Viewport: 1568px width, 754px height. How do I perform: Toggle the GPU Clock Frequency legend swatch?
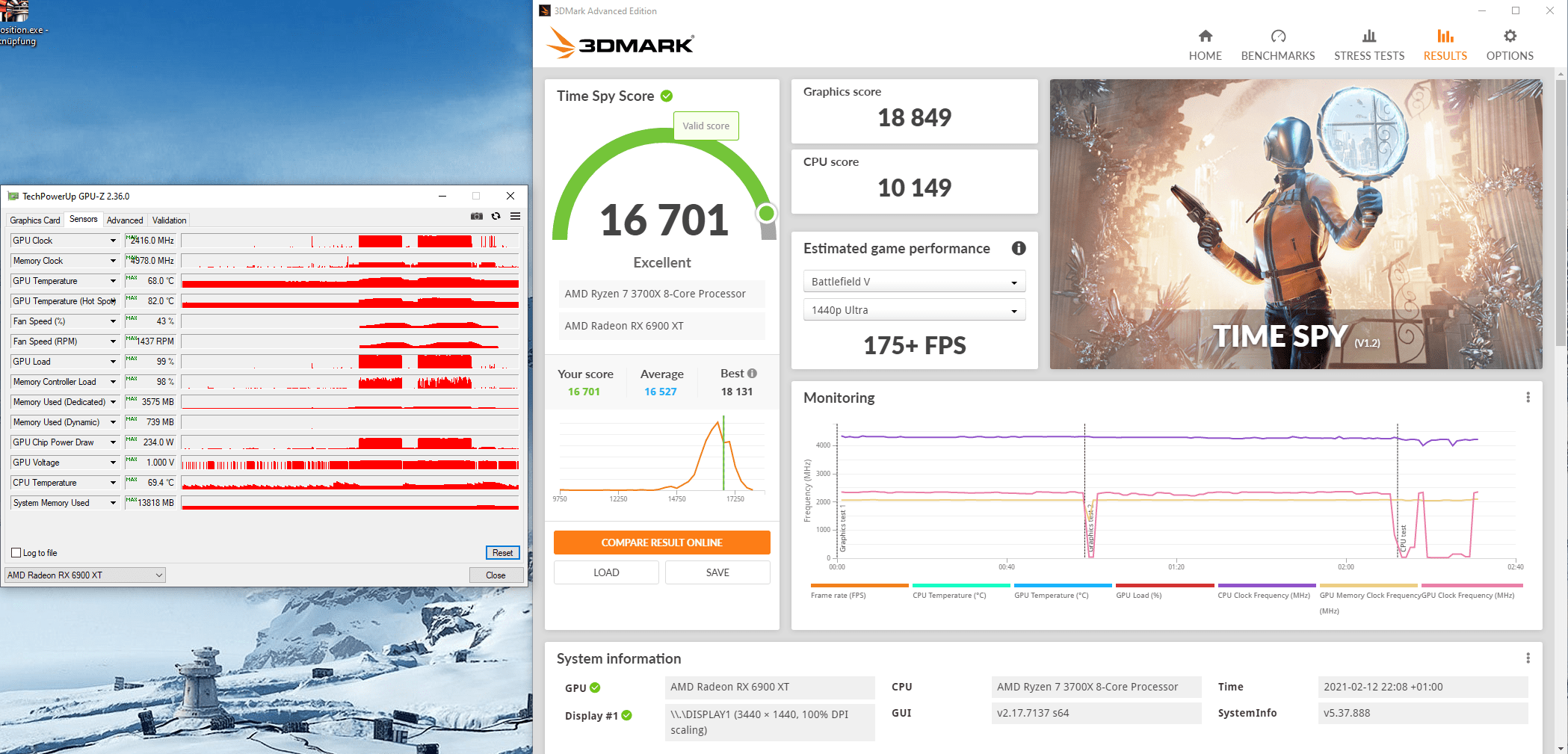1471,585
